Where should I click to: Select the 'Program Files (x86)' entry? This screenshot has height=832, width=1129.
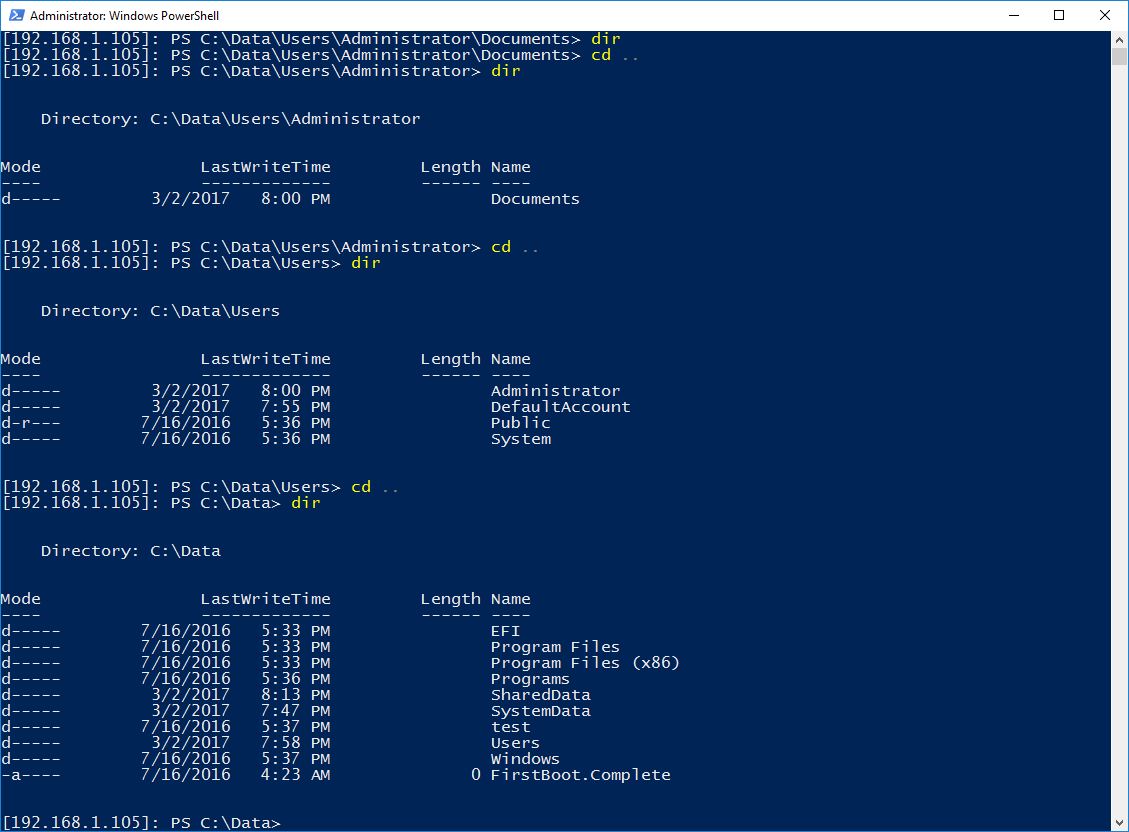point(585,663)
